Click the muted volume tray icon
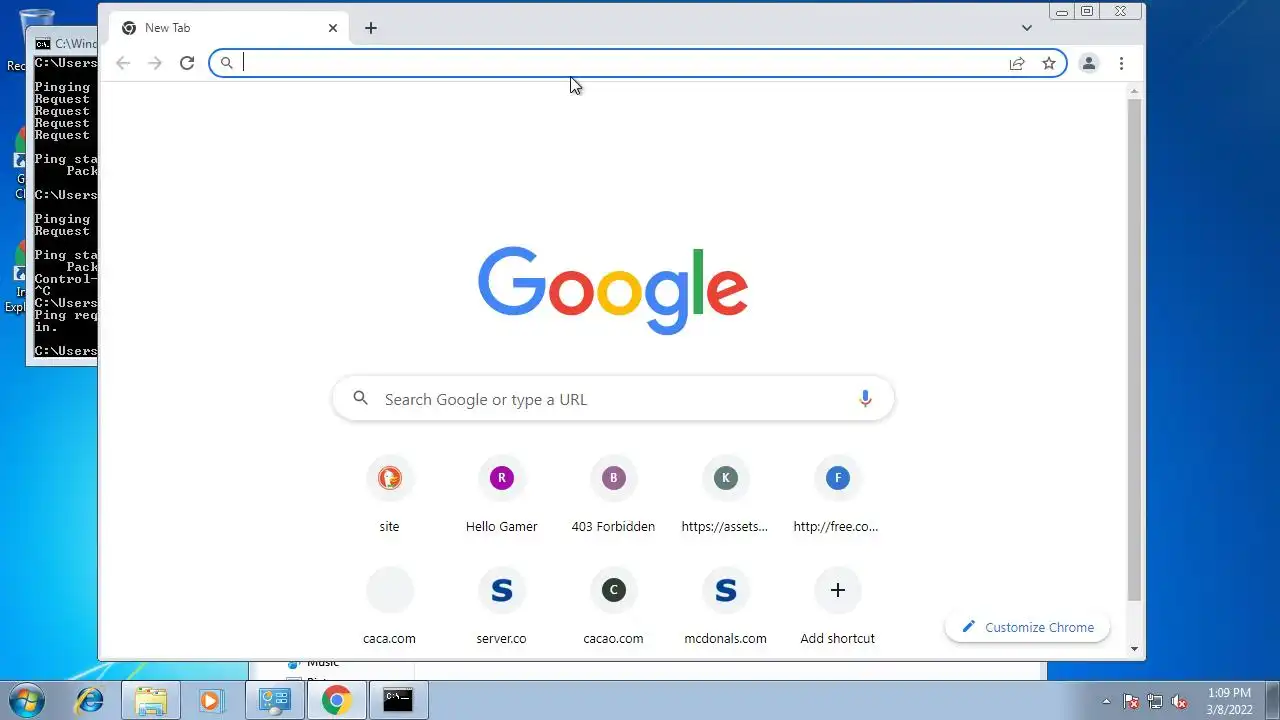Viewport: 1280px width, 720px height. pyautogui.click(x=1179, y=701)
